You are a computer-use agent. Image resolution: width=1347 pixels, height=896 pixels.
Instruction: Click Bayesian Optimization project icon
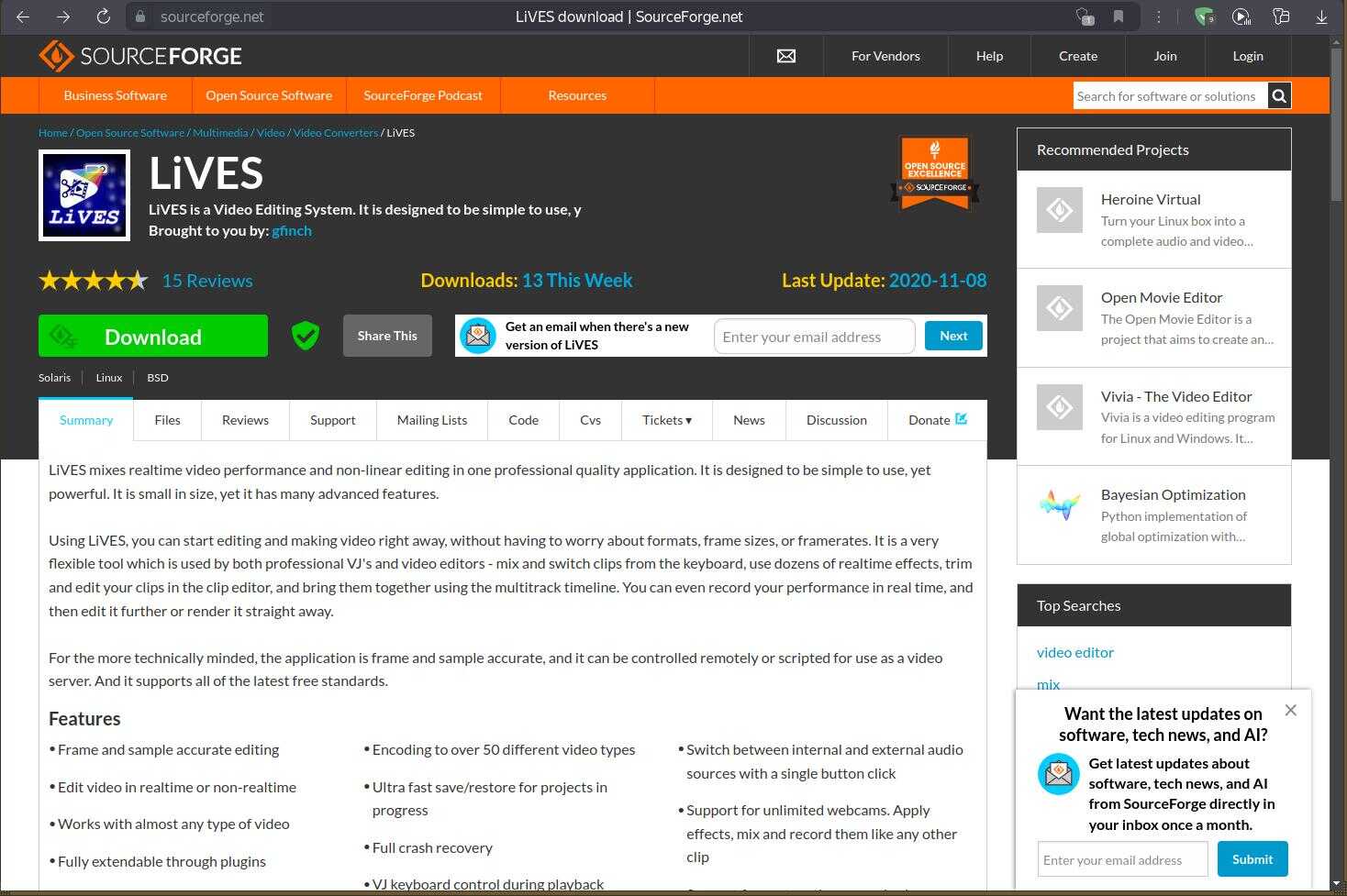(1060, 504)
